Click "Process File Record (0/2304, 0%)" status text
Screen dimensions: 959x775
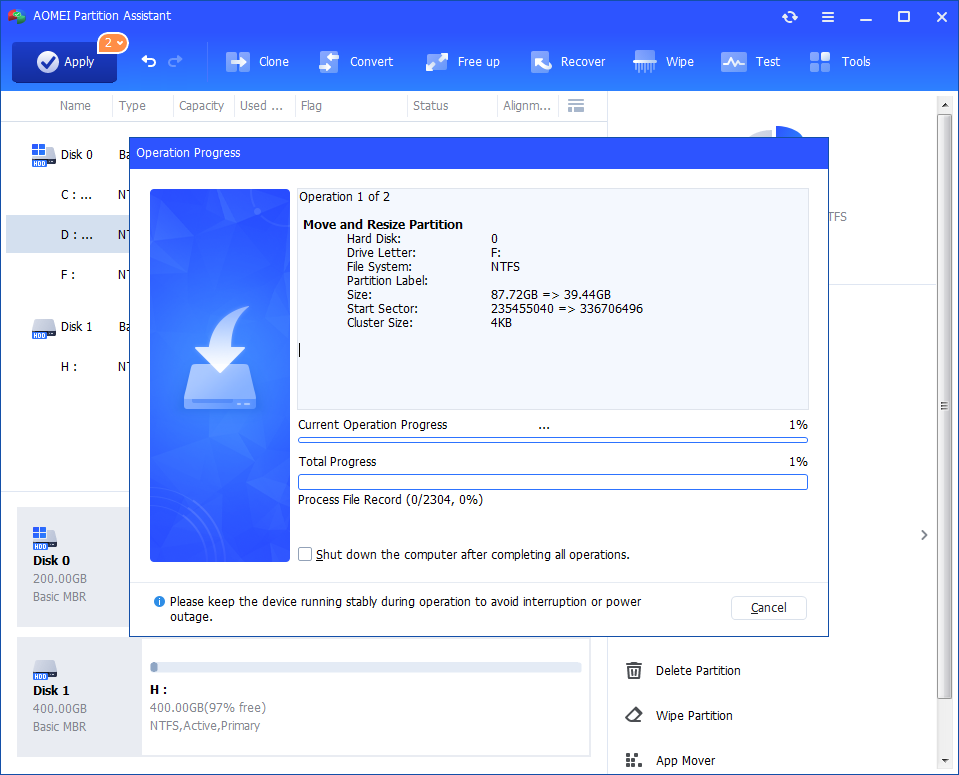(x=390, y=500)
